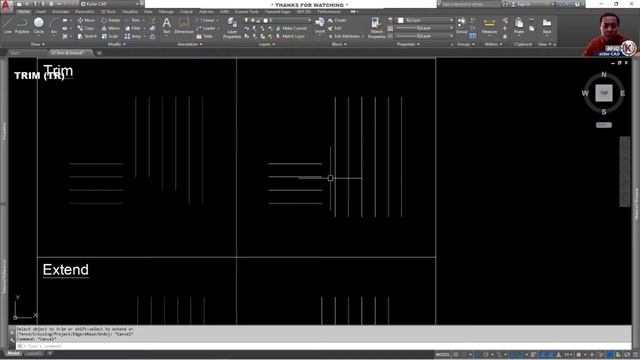Select the Polyline tool

[x=22, y=25]
